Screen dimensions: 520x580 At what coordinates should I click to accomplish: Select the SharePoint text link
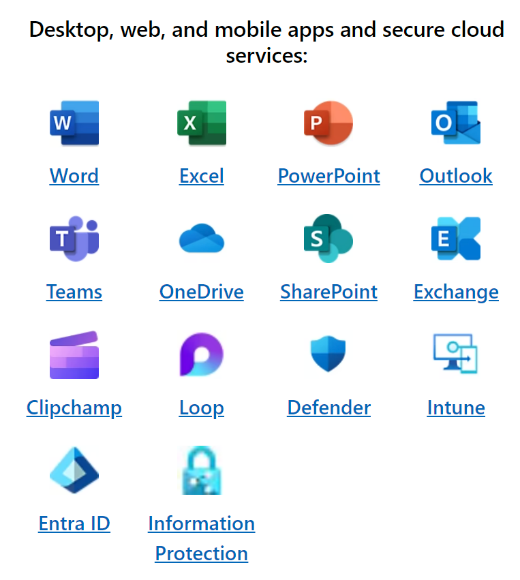click(x=329, y=292)
